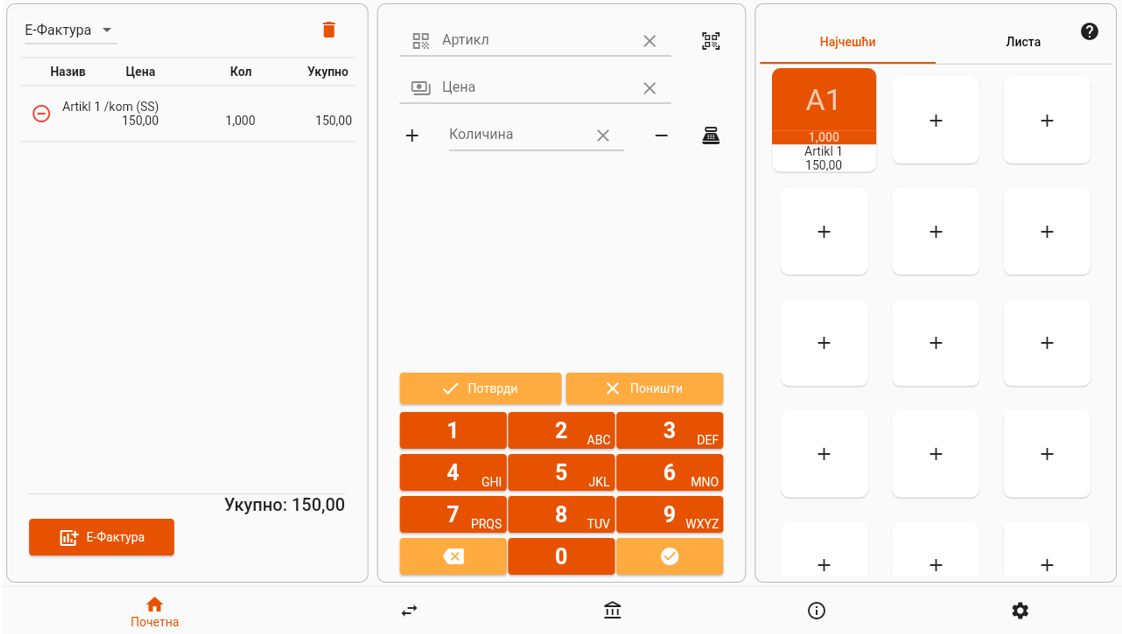Screen dimensions: 1122x634
Task: Remove Artikl 1 with the red minus icon
Action: click(41, 114)
